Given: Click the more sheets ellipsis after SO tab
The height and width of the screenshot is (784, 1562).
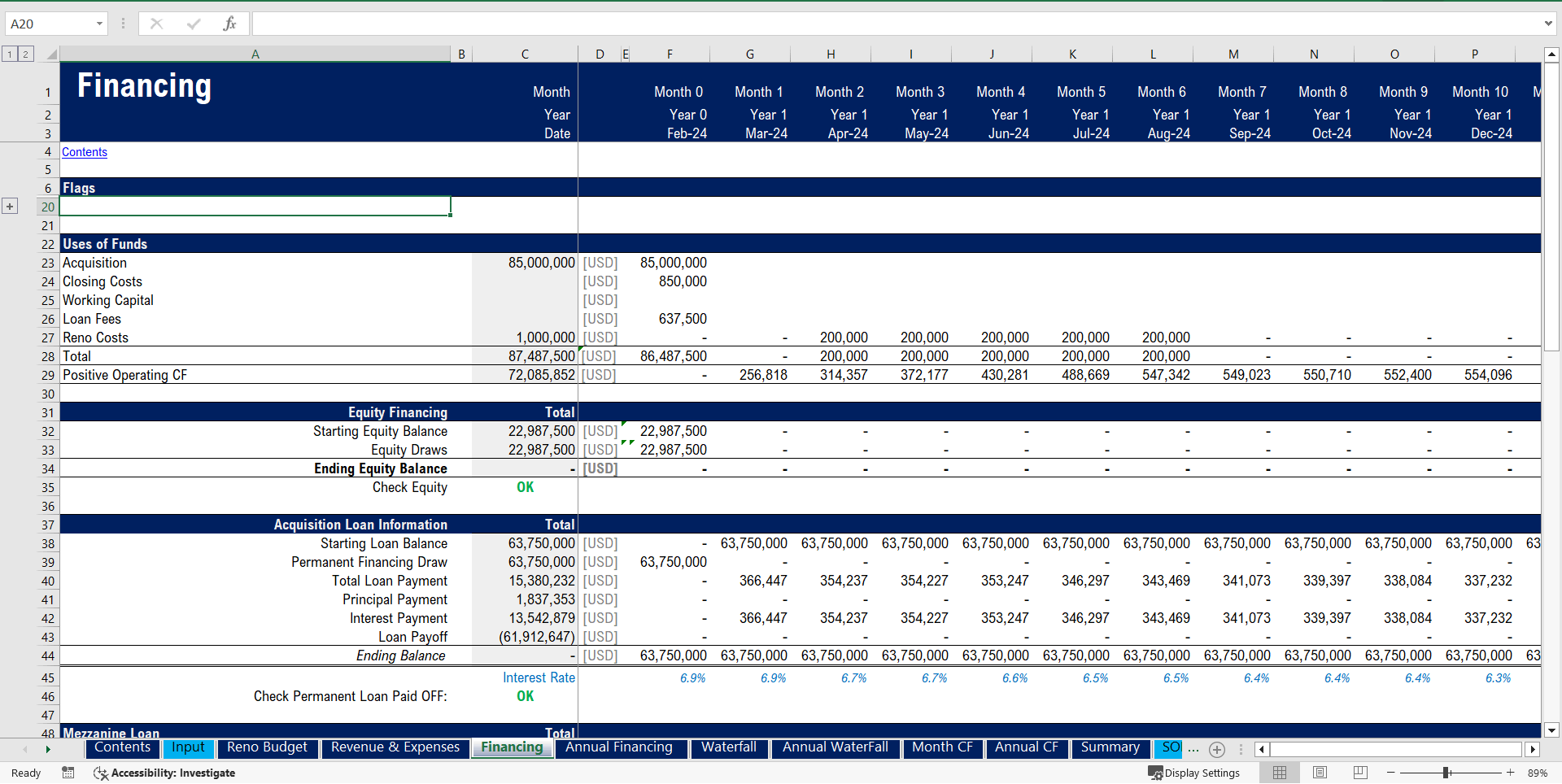Looking at the screenshot, I should coord(1193,749).
